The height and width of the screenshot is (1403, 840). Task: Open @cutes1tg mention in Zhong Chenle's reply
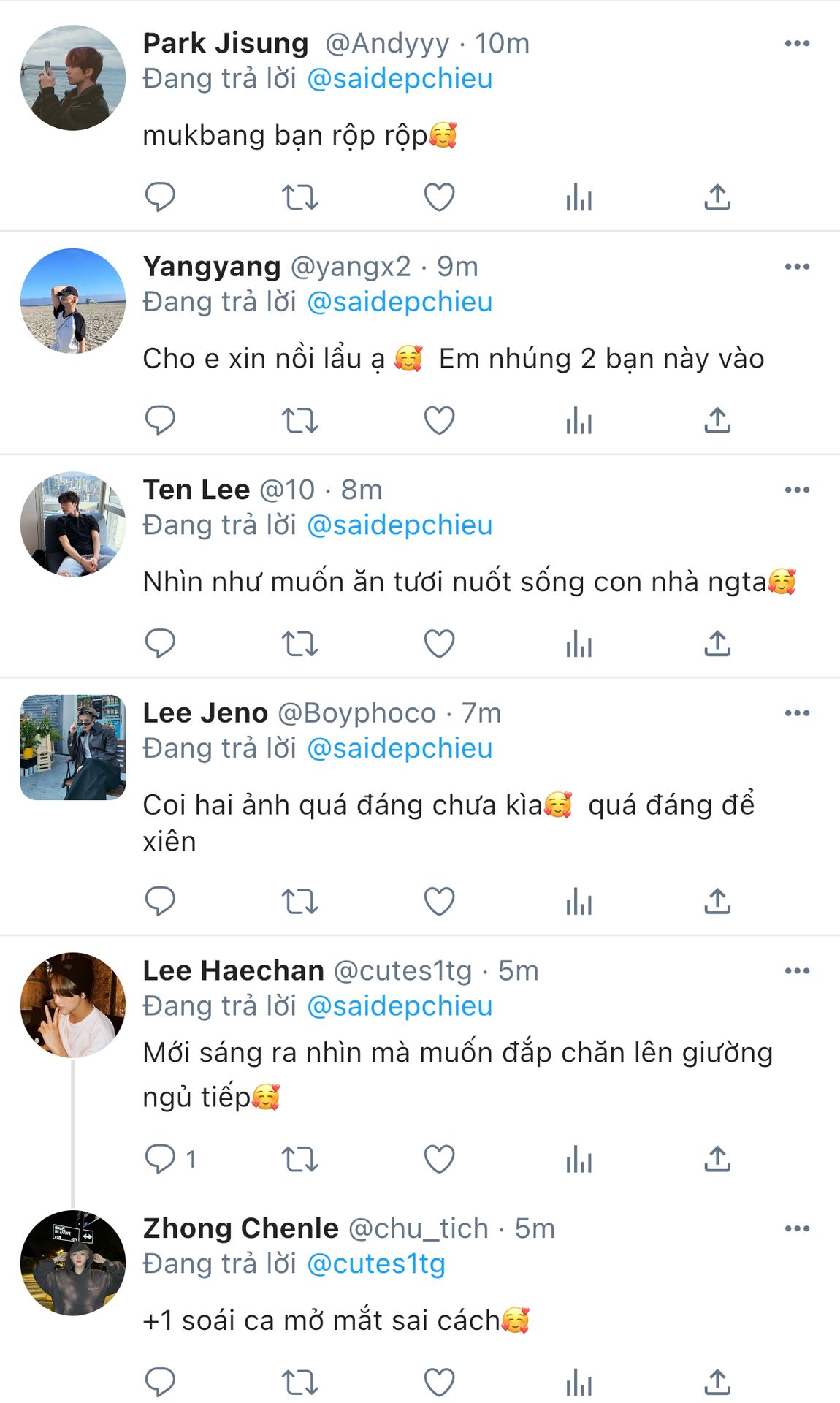click(376, 1264)
